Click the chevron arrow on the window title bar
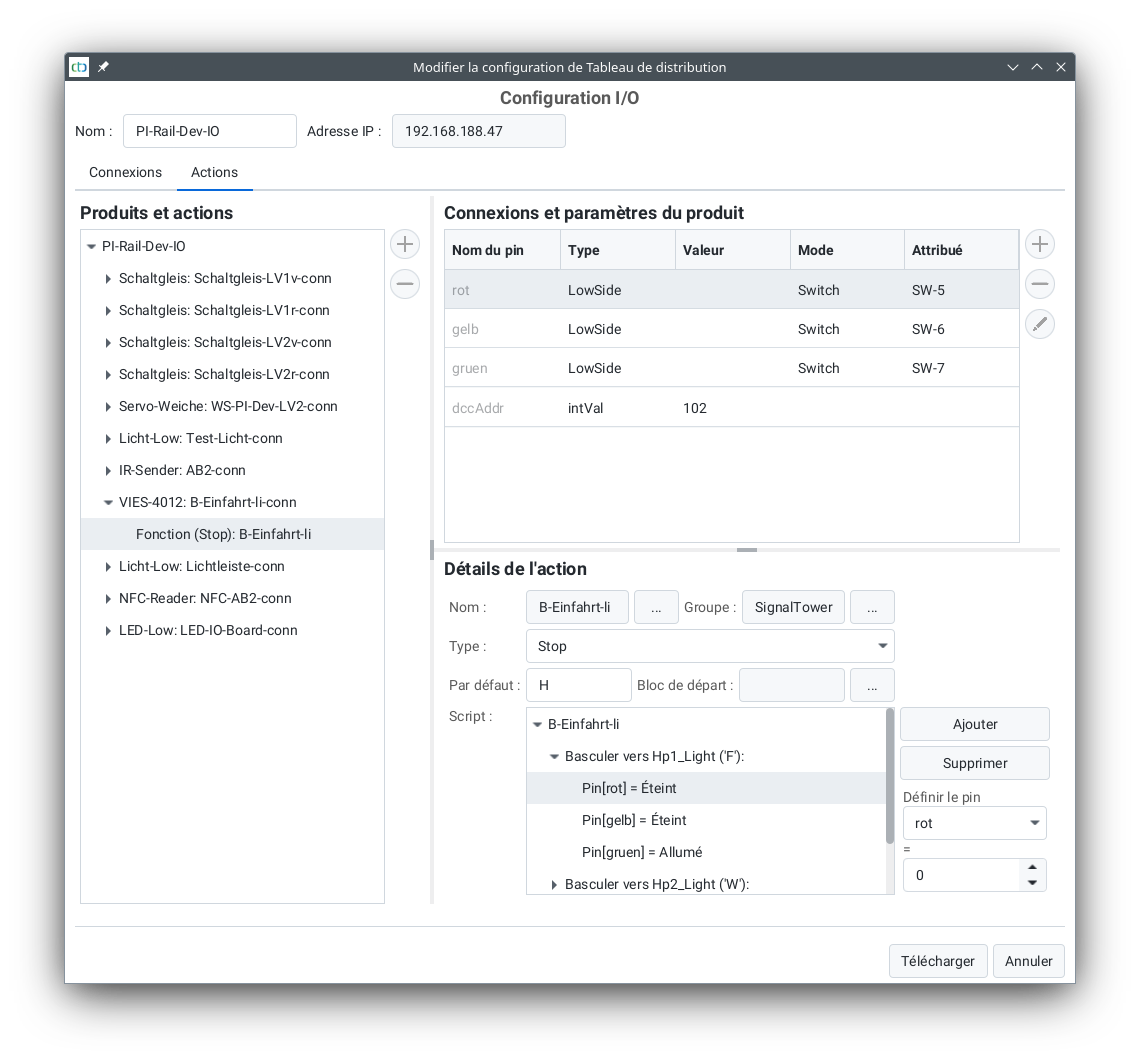Image resolution: width=1140 pixels, height=1060 pixels. coord(1013,67)
